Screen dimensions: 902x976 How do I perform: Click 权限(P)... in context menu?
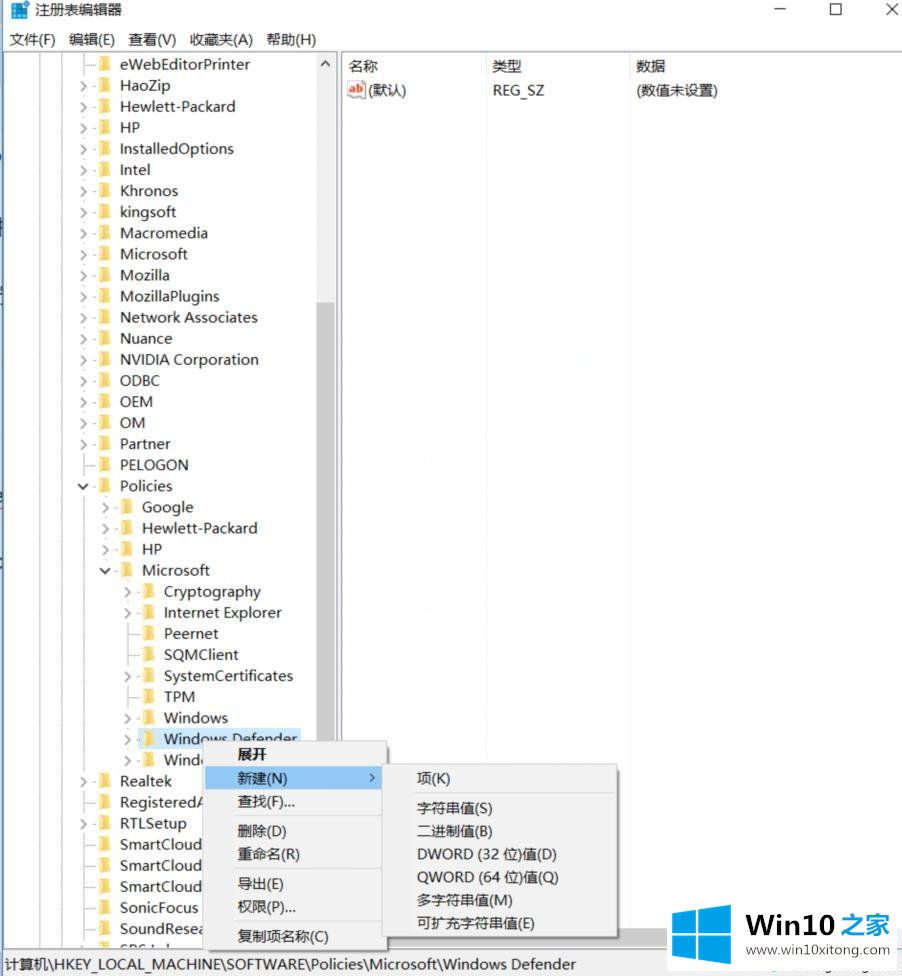tap(266, 907)
